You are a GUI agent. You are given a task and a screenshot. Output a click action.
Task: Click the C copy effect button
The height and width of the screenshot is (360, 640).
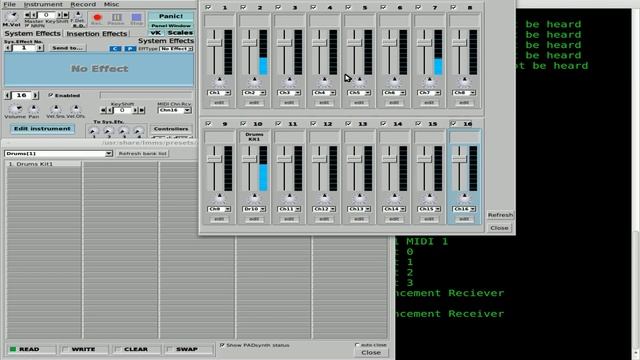pyautogui.click(x=115, y=49)
